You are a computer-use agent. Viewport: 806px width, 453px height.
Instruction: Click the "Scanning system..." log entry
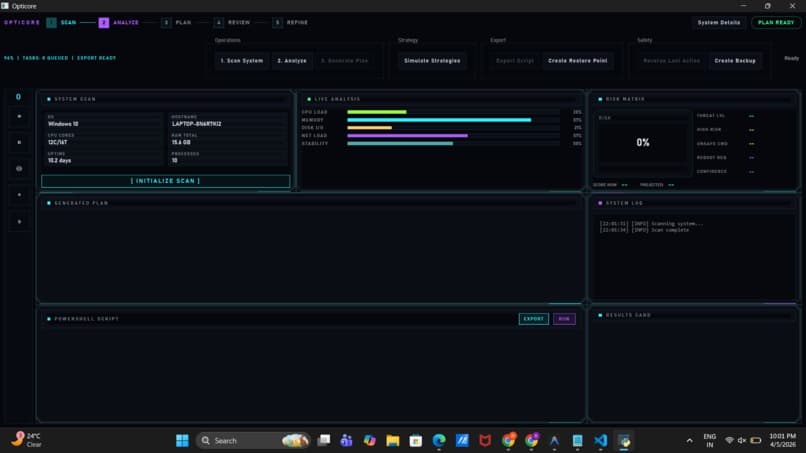pos(651,224)
